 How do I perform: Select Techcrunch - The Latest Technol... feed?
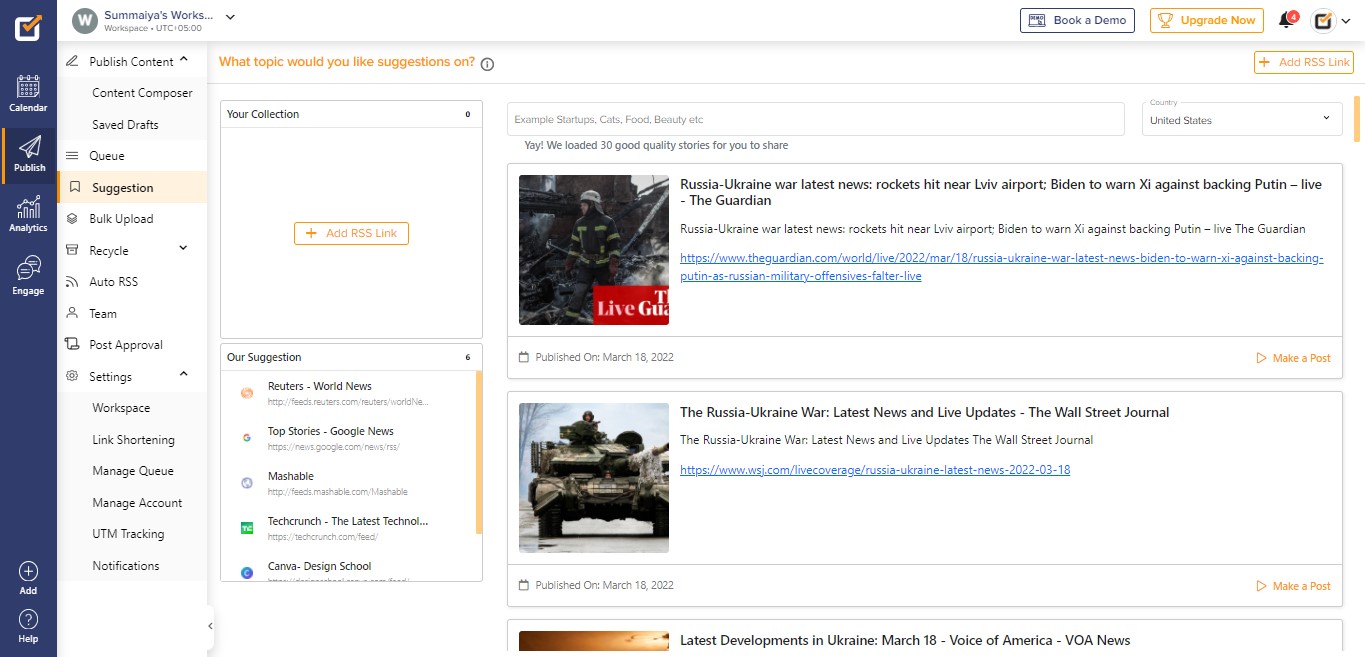pos(348,521)
